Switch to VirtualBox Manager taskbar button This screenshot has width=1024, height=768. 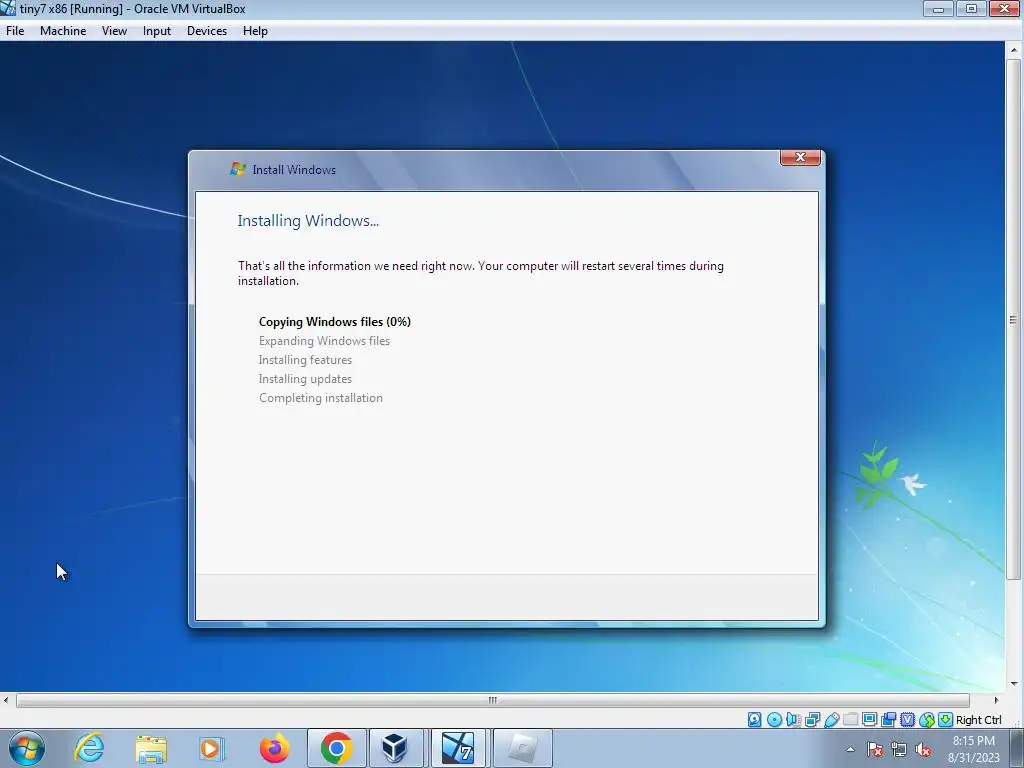pos(396,748)
